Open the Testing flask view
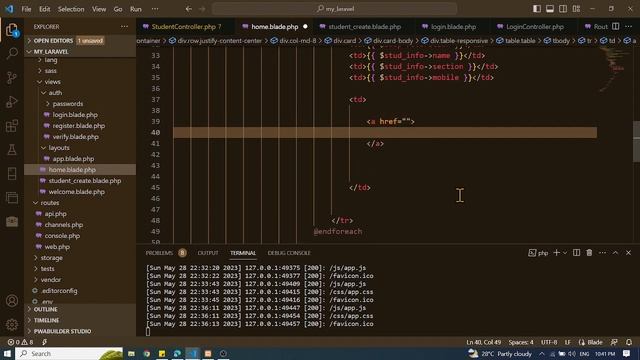Image resolution: width=640 pixels, height=360 pixels. coord(12,149)
